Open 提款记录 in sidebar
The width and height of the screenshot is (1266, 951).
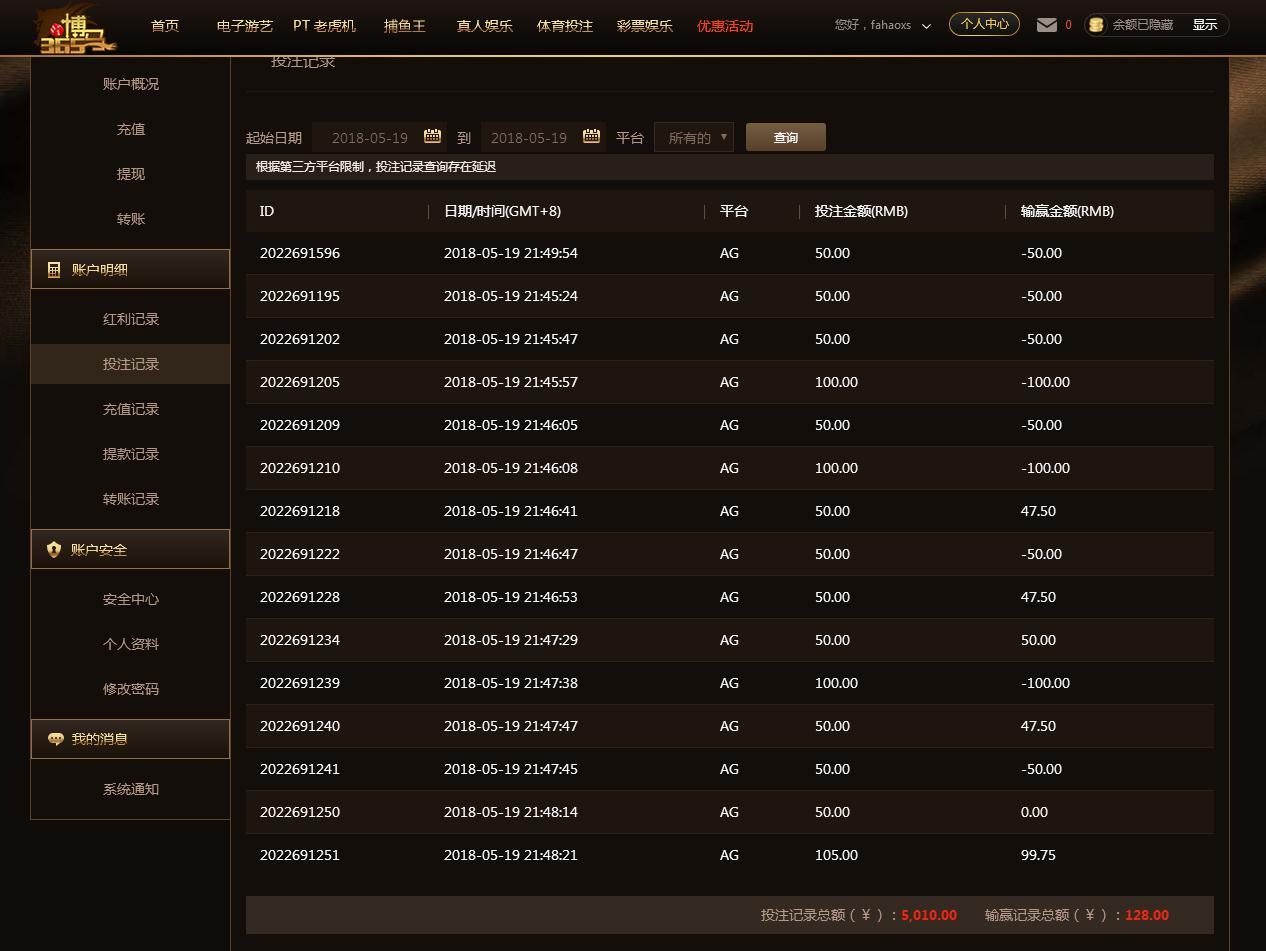click(x=131, y=454)
